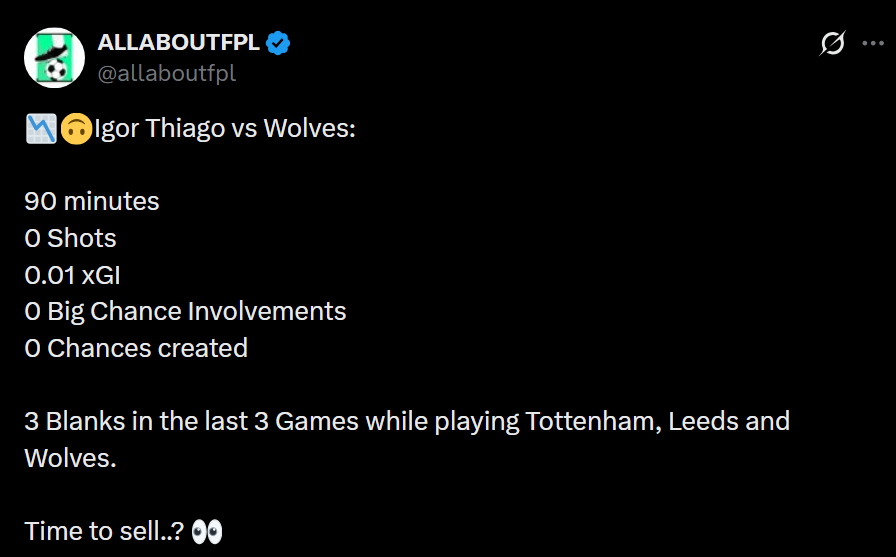
Task: Click the Grok explain-post icon
Action: coord(832,43)
